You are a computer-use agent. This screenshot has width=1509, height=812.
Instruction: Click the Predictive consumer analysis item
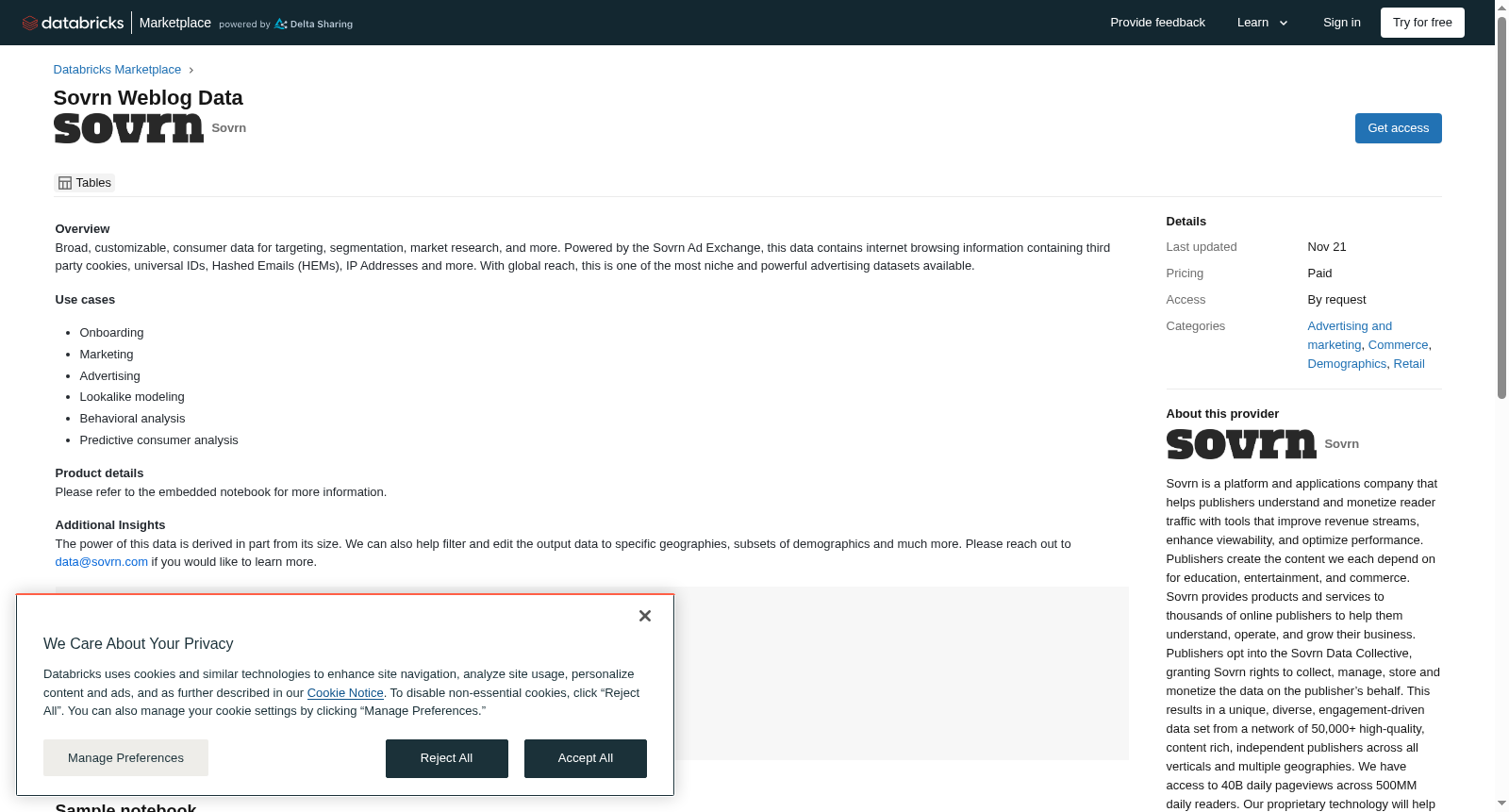pos(159,440)
